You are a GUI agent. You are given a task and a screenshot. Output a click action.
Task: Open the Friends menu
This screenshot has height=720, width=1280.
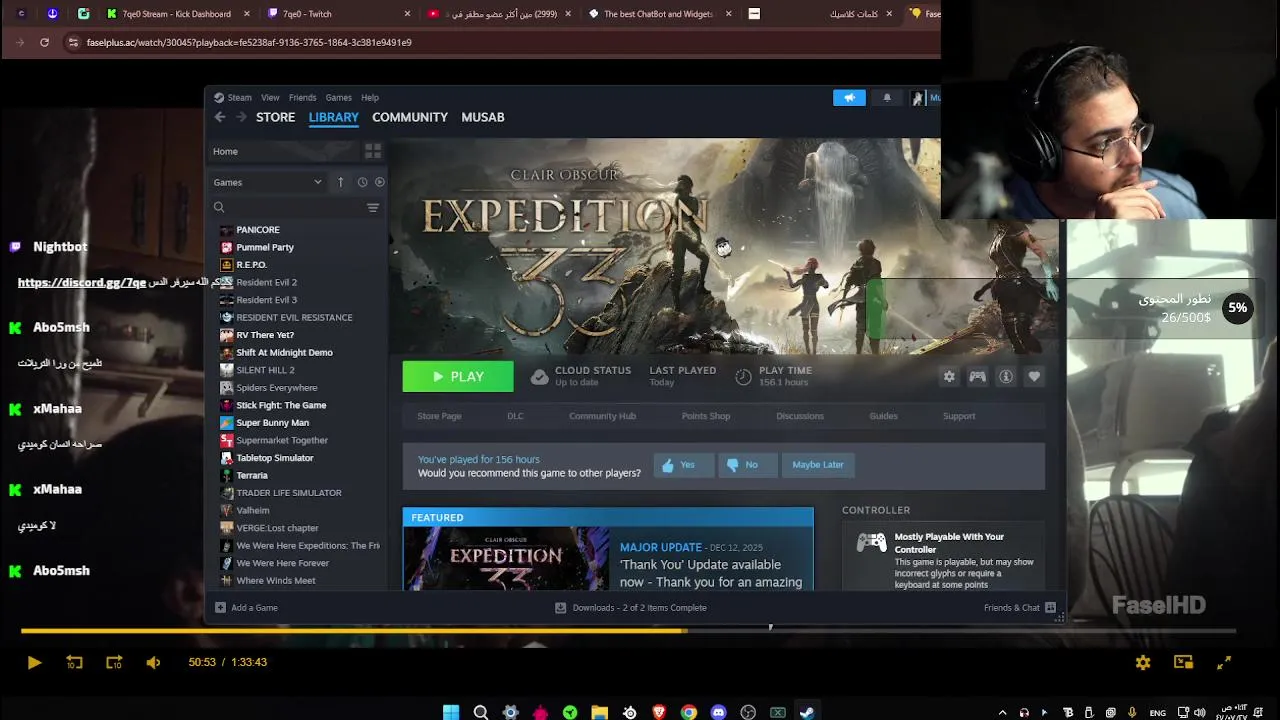pos(302,98)
